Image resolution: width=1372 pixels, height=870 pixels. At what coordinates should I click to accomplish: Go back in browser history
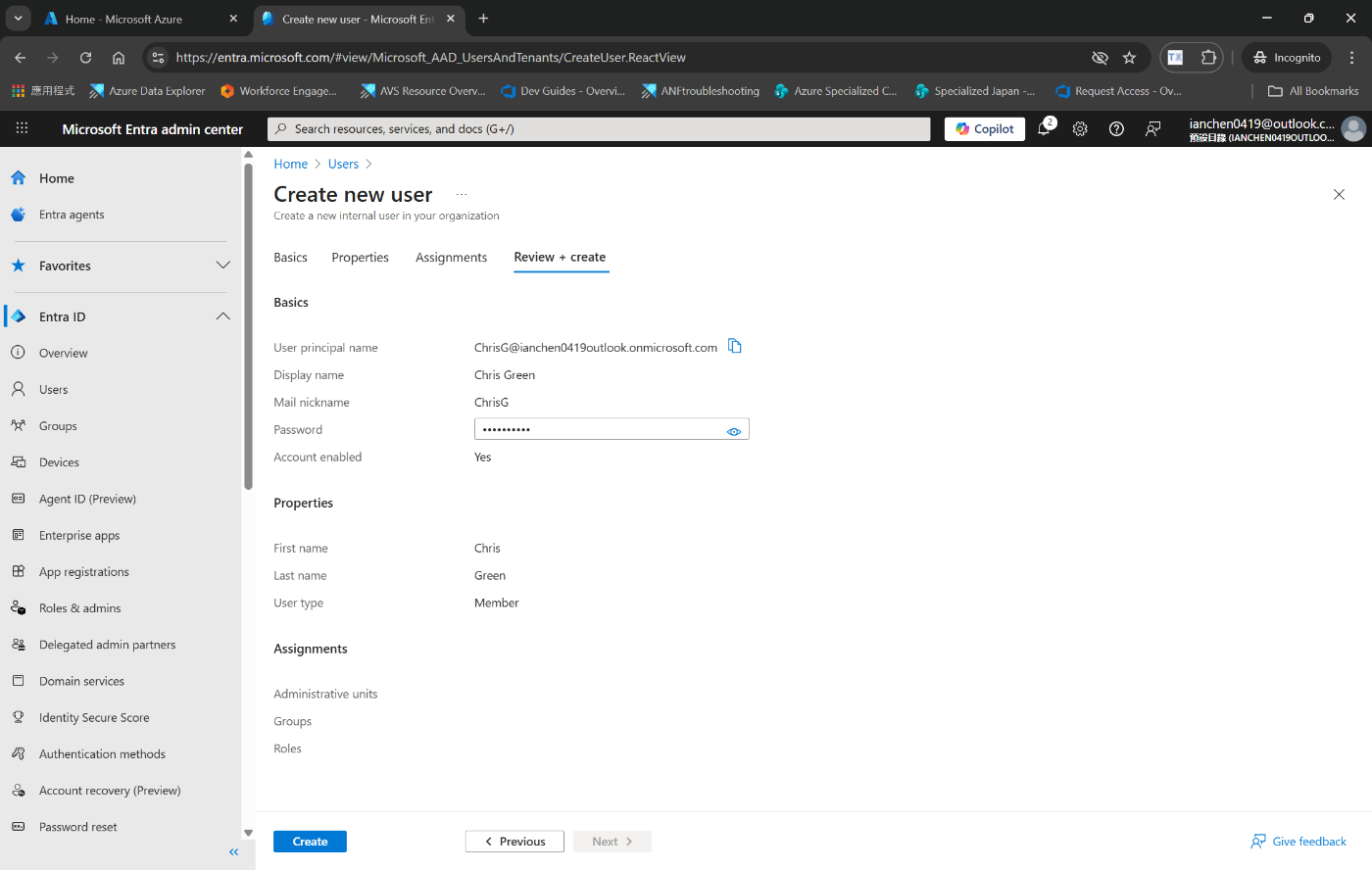click(x=21, y=58)
